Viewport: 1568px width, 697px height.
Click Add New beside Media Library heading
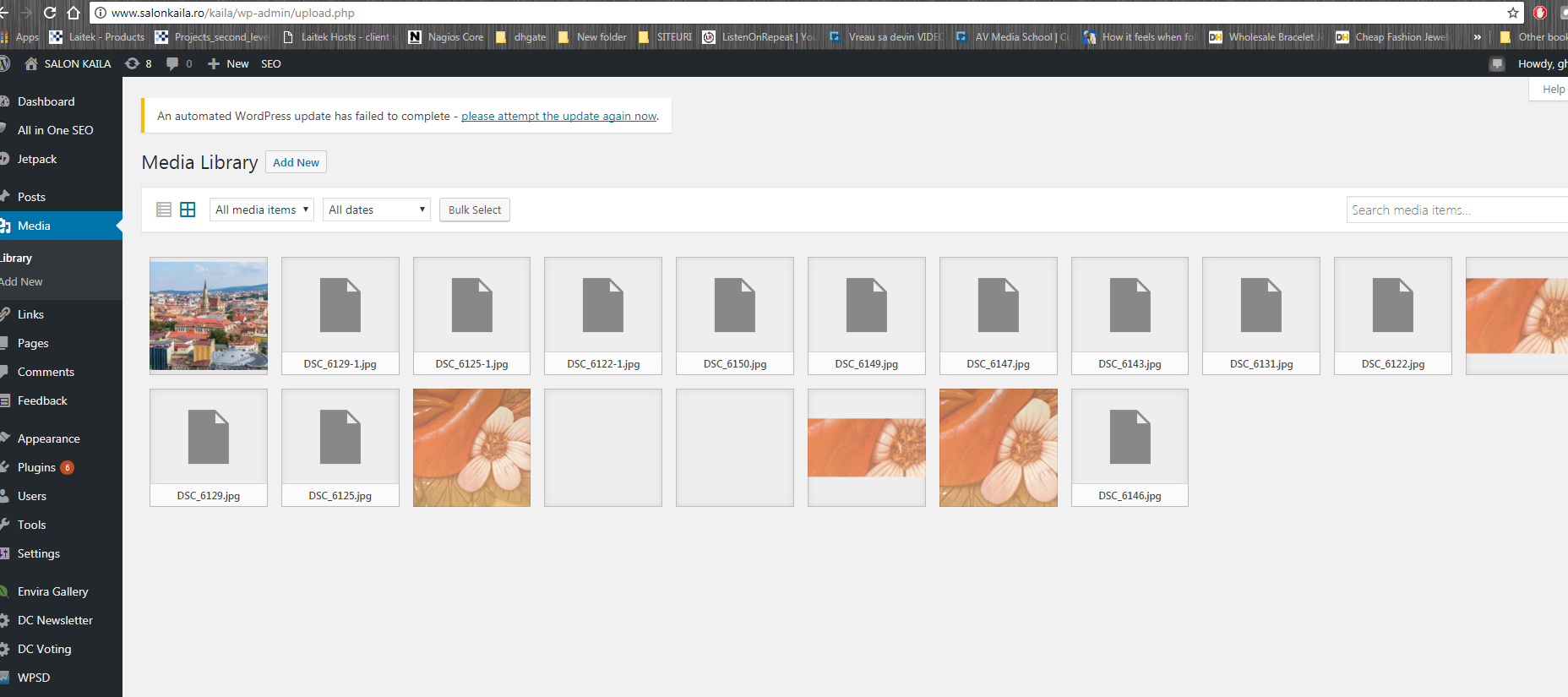tap(296, 162)
